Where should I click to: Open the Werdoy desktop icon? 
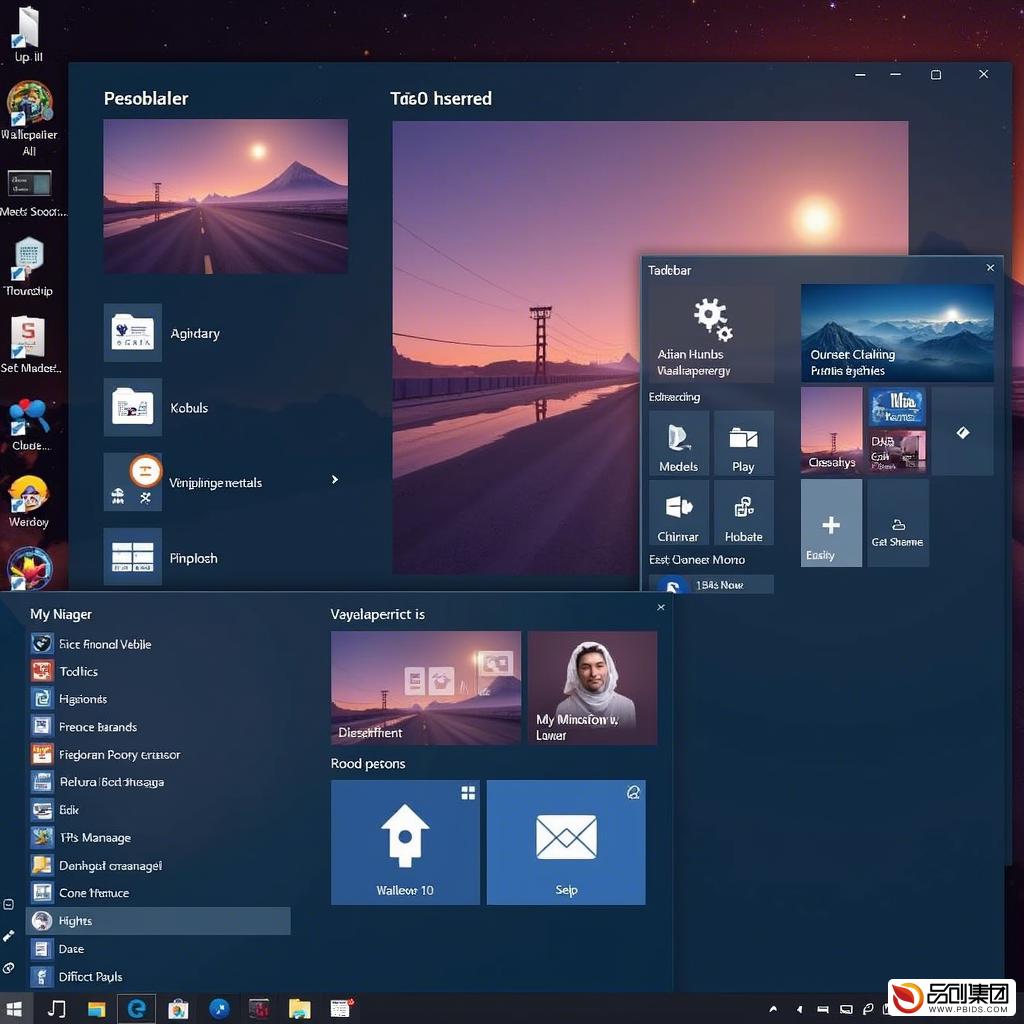pos(29,502)
